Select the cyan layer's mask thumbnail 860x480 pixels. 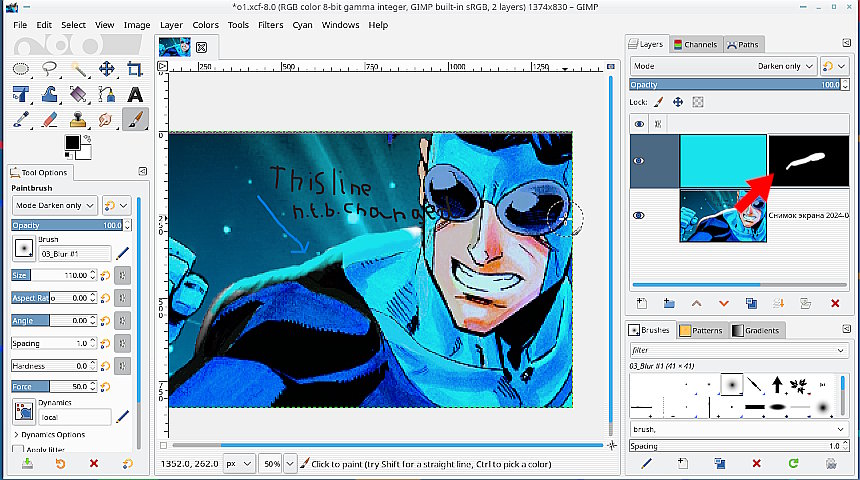808,161
